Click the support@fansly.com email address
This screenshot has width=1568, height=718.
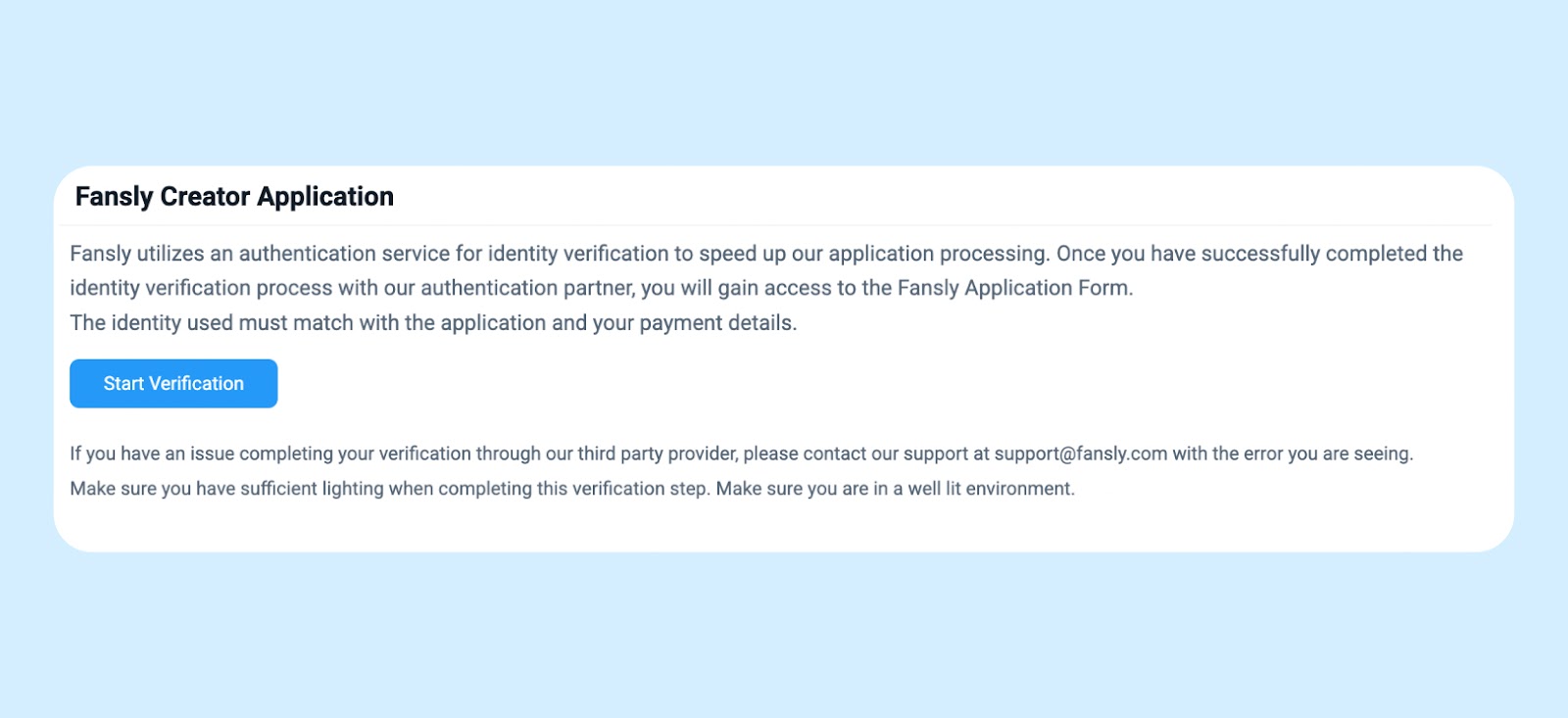(x=1081, y=454)
